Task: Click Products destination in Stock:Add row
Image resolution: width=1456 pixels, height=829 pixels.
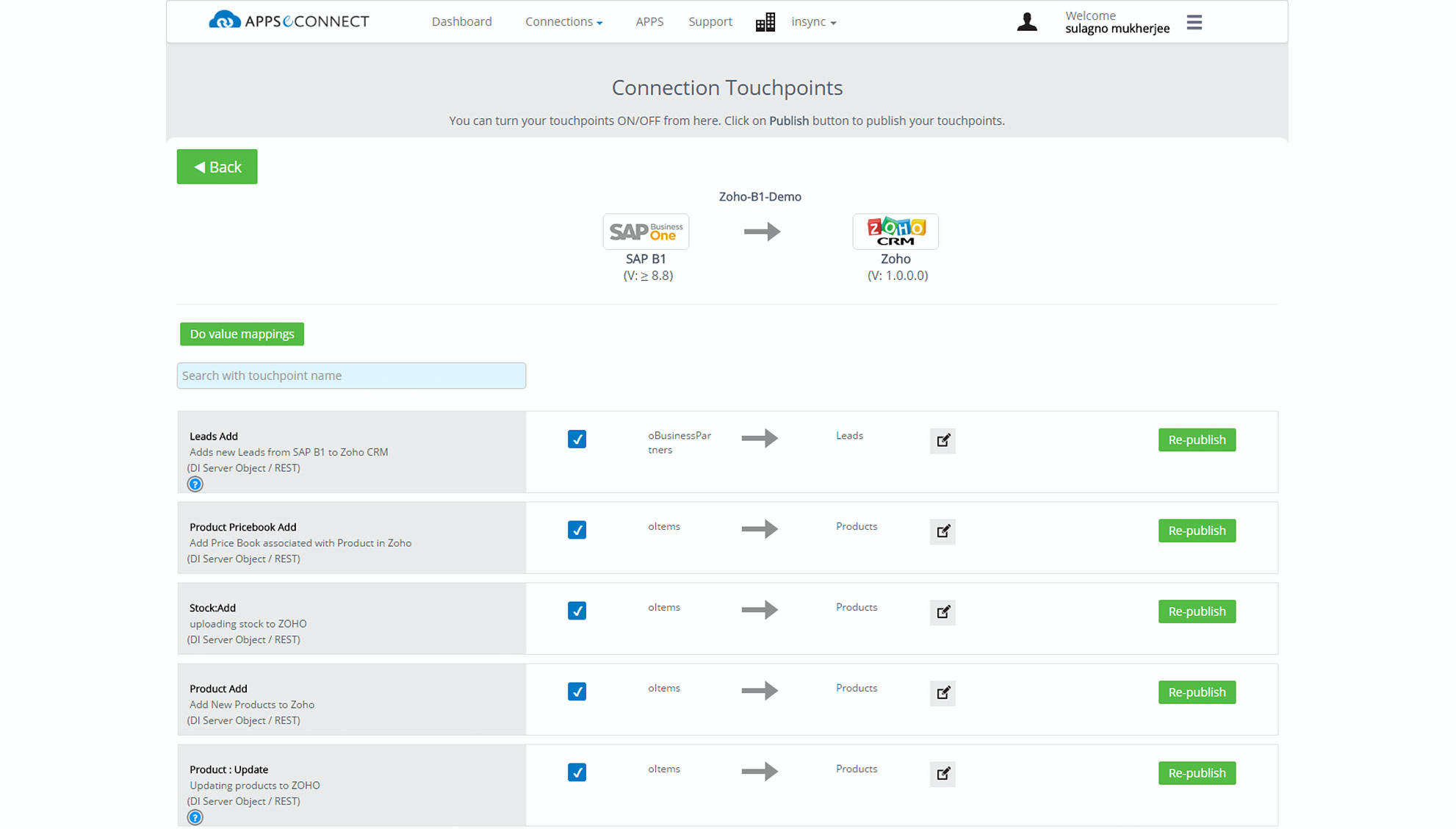Action: pyautogui.click(x=857, y=608)
